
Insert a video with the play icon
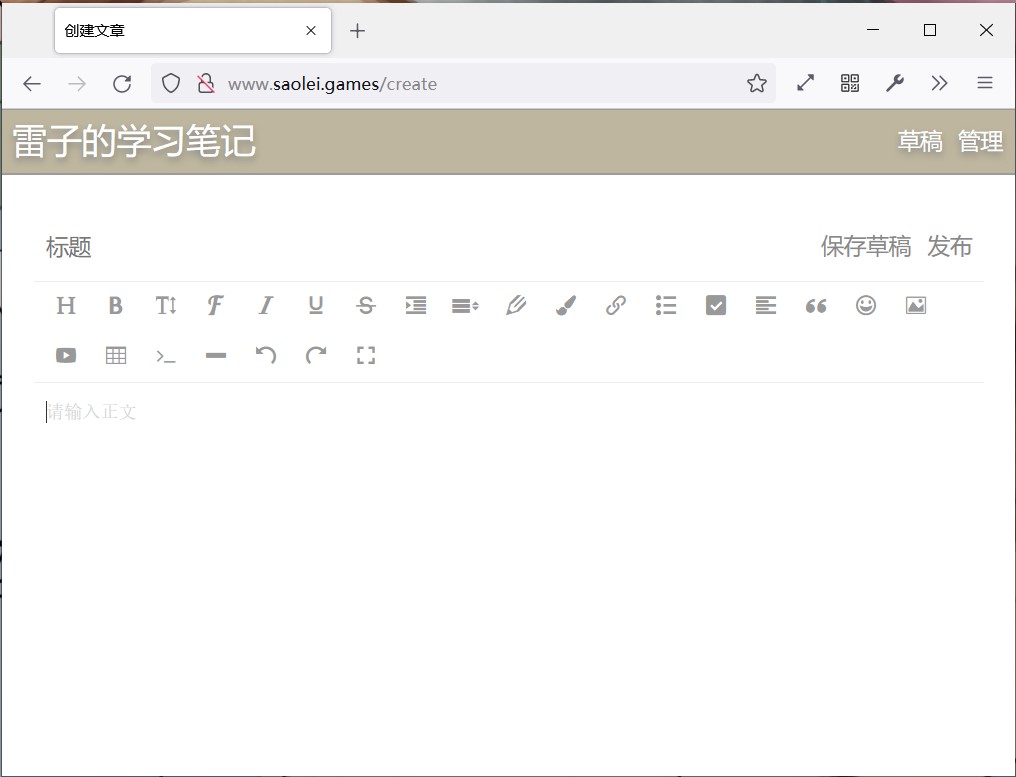(x=66, y=356)
